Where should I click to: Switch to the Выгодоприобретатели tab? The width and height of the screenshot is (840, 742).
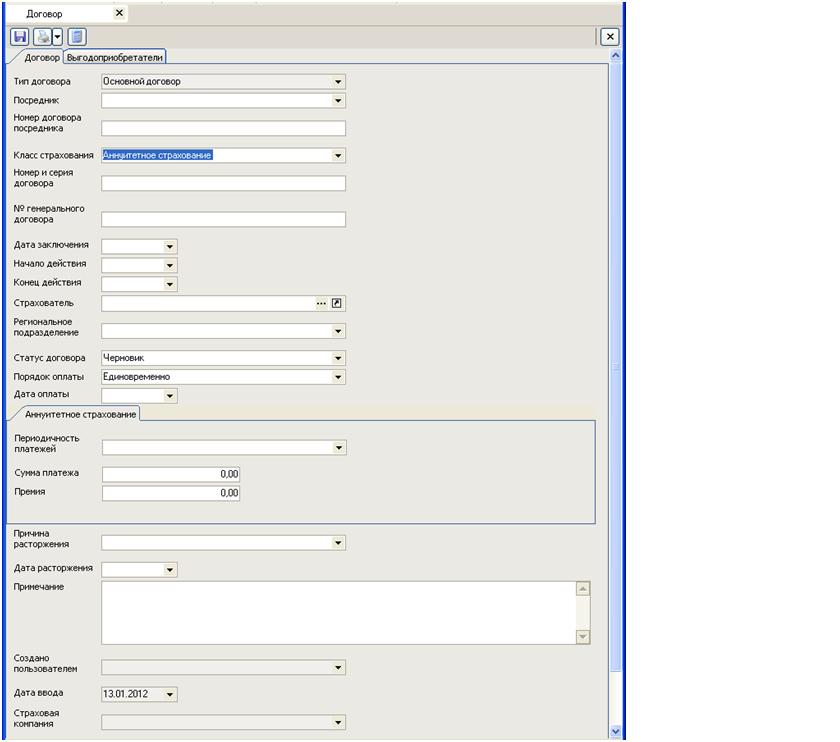coord(115,58)
